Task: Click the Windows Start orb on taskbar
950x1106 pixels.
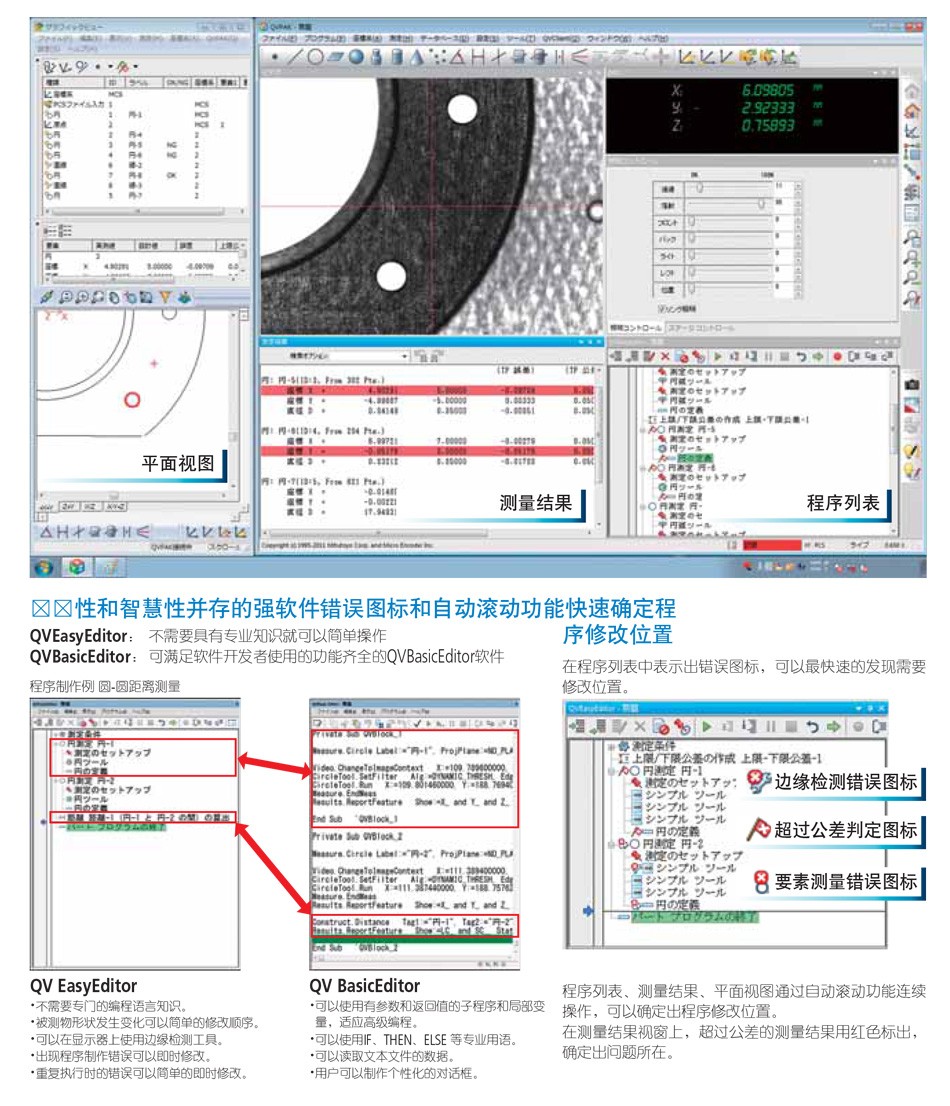Action: click(x=44, y=566)
